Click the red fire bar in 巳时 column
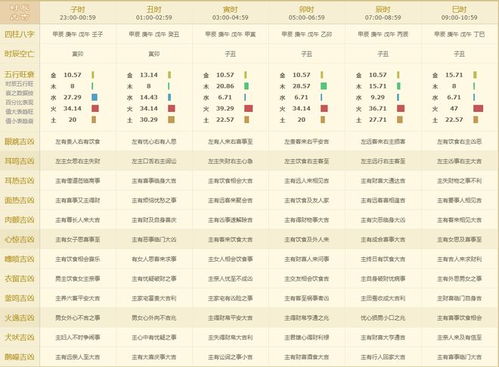 (x=478, y=108)
